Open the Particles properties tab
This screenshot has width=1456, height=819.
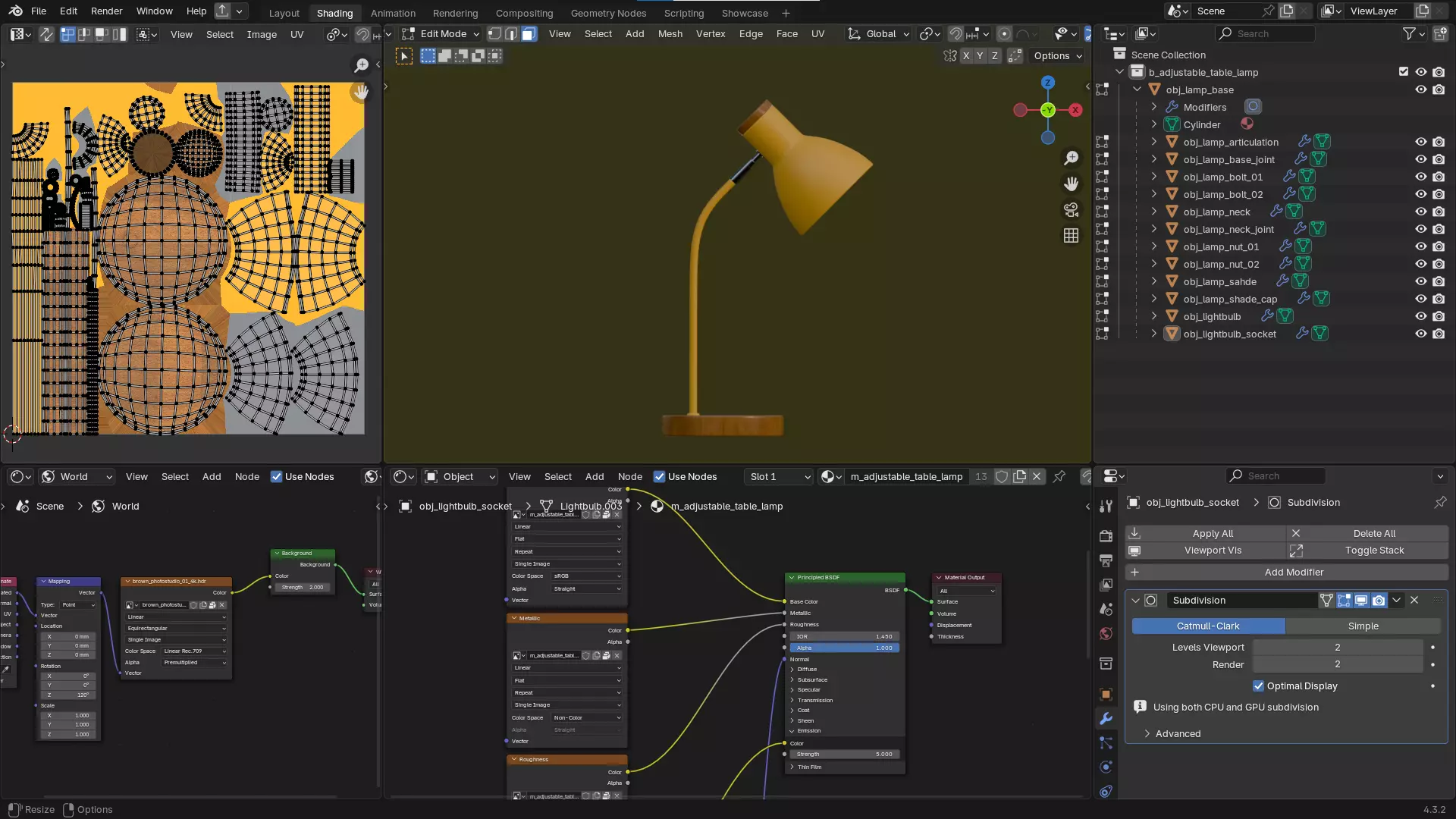coord(1106,742)
